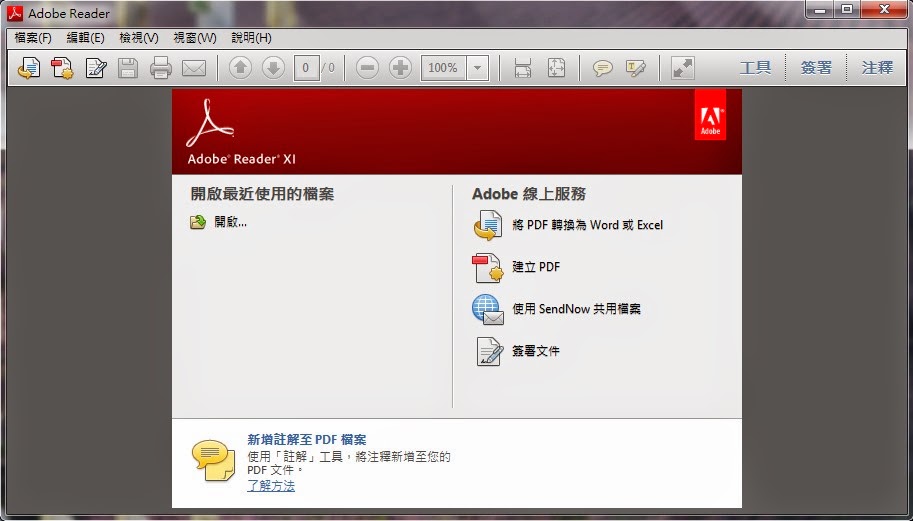The height and width of the screenshot is (521, 913).
Task: Click the Create PDF toolbar icon
Action: pyautogui.click(x=62, y=68)
